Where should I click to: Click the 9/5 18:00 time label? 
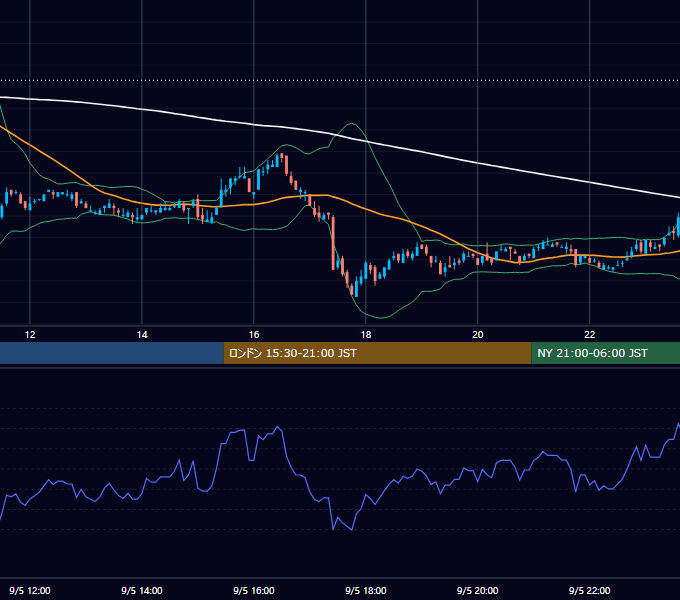[366, 590]
